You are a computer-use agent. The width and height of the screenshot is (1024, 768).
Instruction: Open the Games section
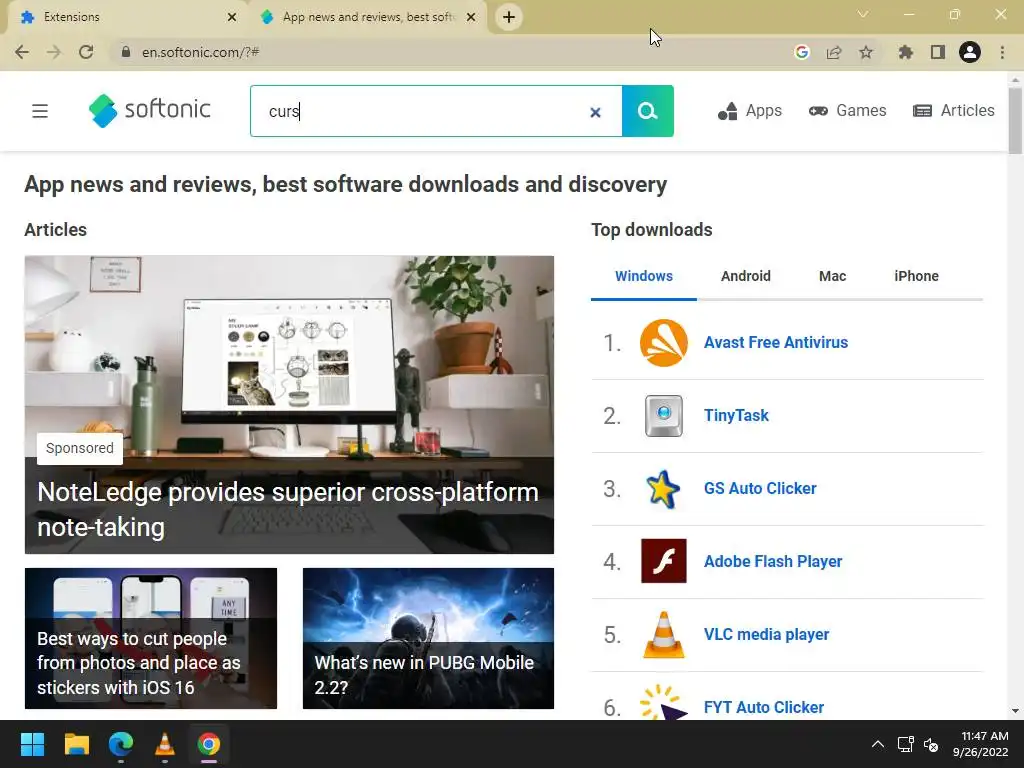(x=847, y=110)
